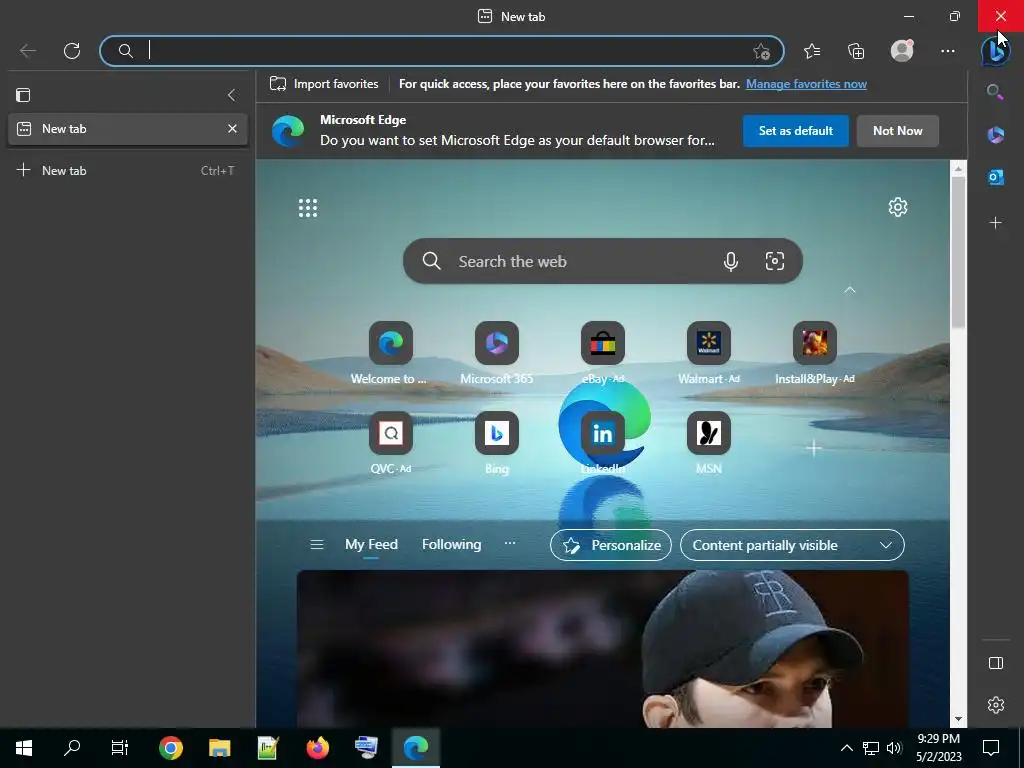Open feed hamburger menu
Viewport: 1024px width, 768px height.
tap(317, 545)
